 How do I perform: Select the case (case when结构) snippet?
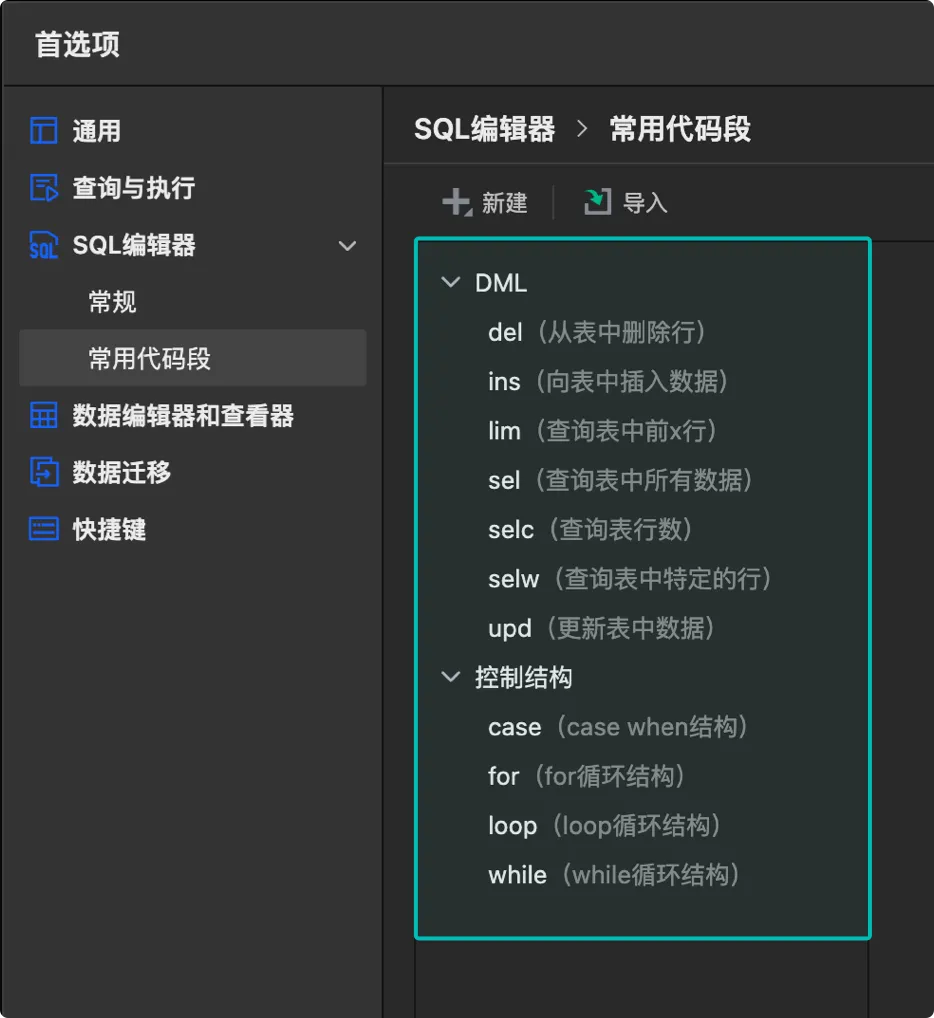618,727
